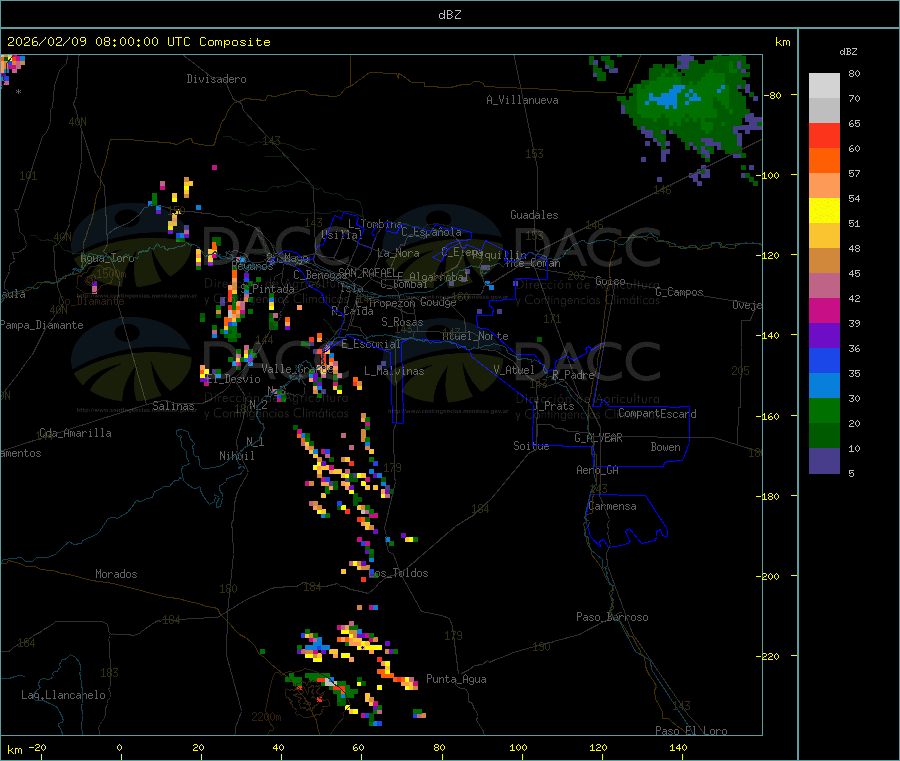Click the mauve 45 dBZ legend swatch

(x=824, y=286)
